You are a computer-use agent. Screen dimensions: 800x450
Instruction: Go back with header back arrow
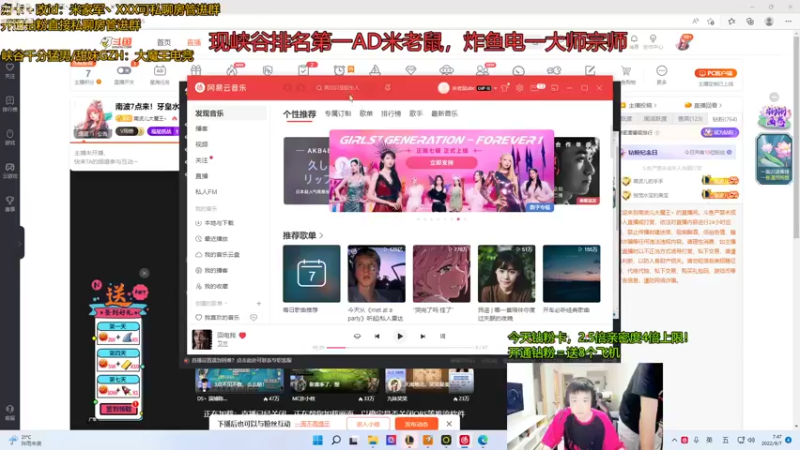[287, 88]
